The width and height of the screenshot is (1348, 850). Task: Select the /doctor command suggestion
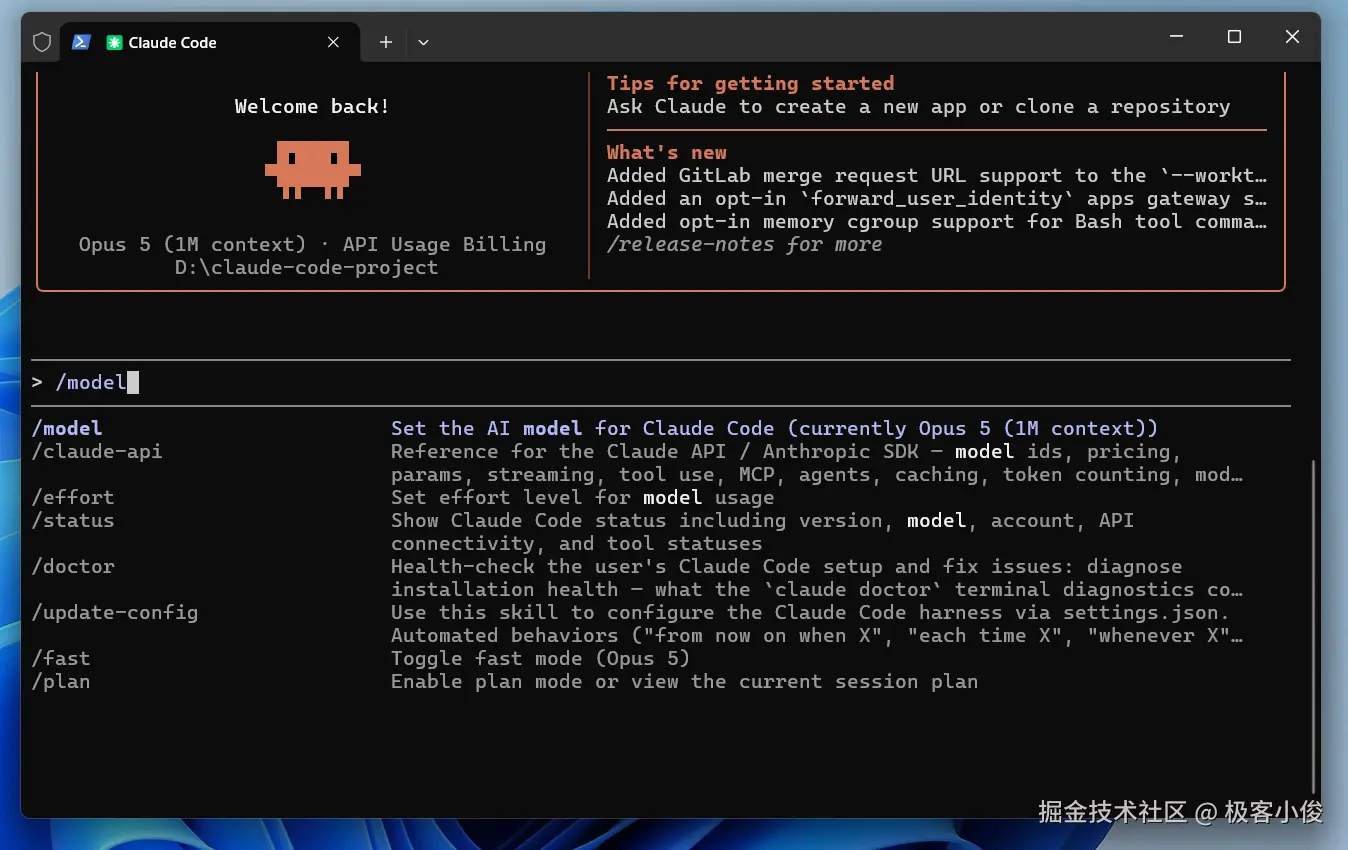pyautogui.click(x=73, y=566)
